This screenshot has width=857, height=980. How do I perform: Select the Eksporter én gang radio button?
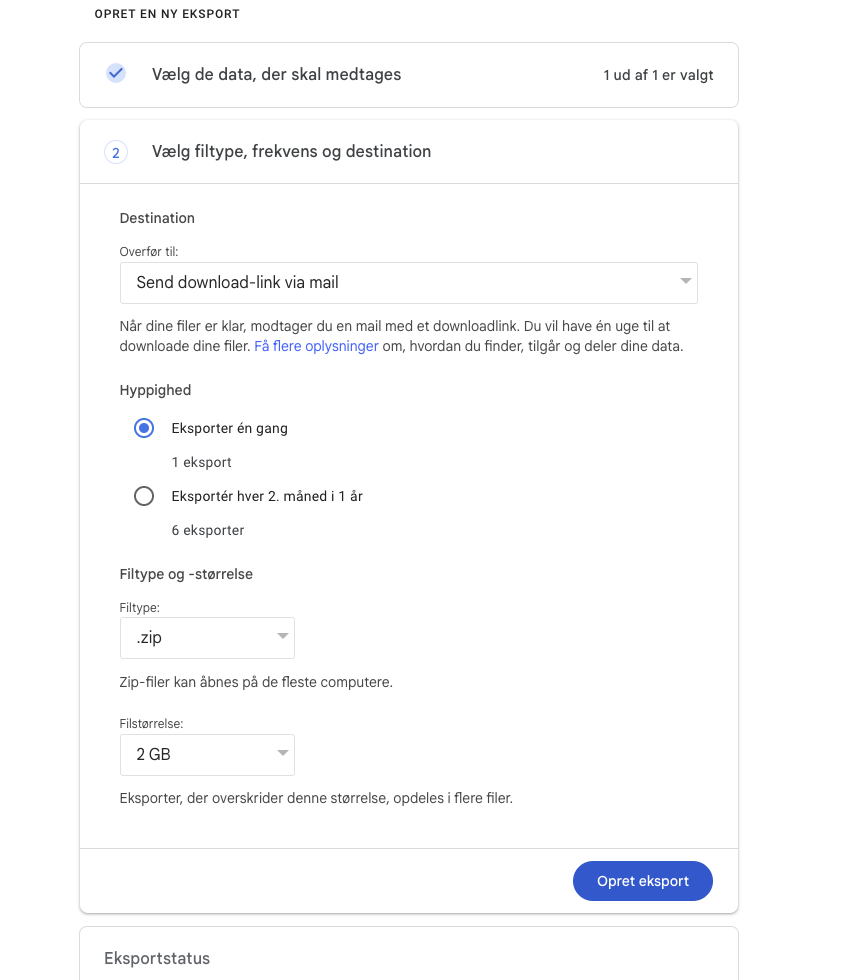pyautogui.click(x=143, y=427)
